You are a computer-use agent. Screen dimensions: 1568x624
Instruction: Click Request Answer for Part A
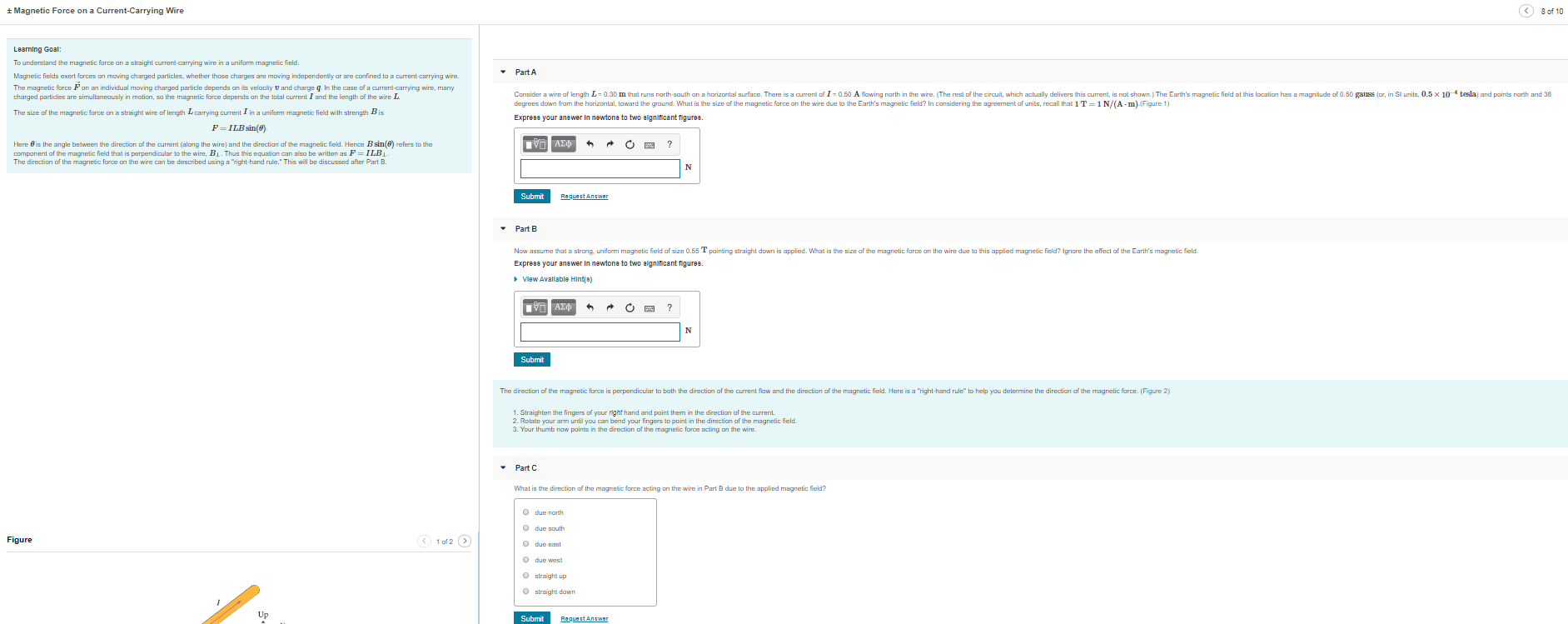click(585, 197)
